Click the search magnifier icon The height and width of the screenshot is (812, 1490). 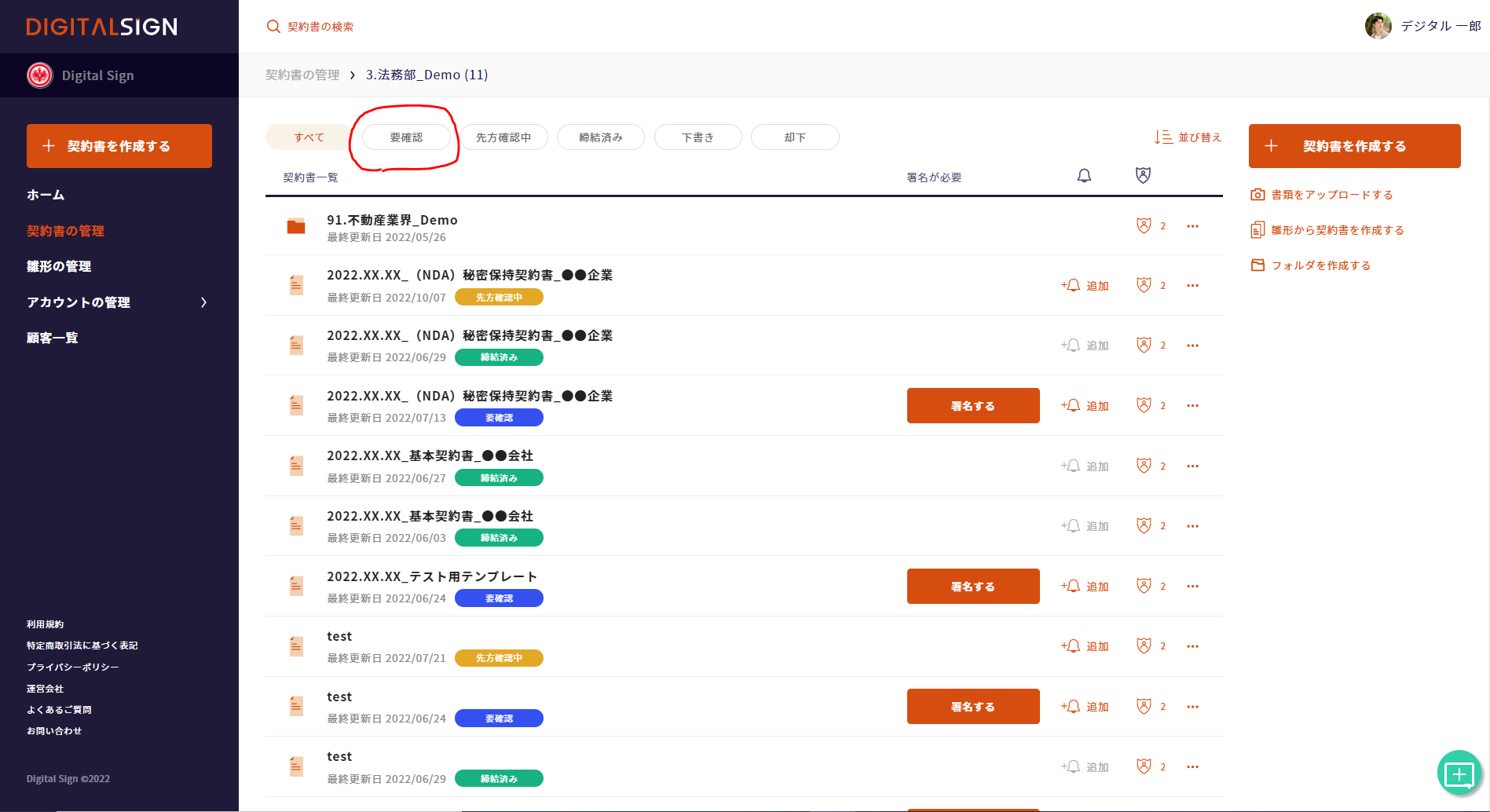pos(273,27)
